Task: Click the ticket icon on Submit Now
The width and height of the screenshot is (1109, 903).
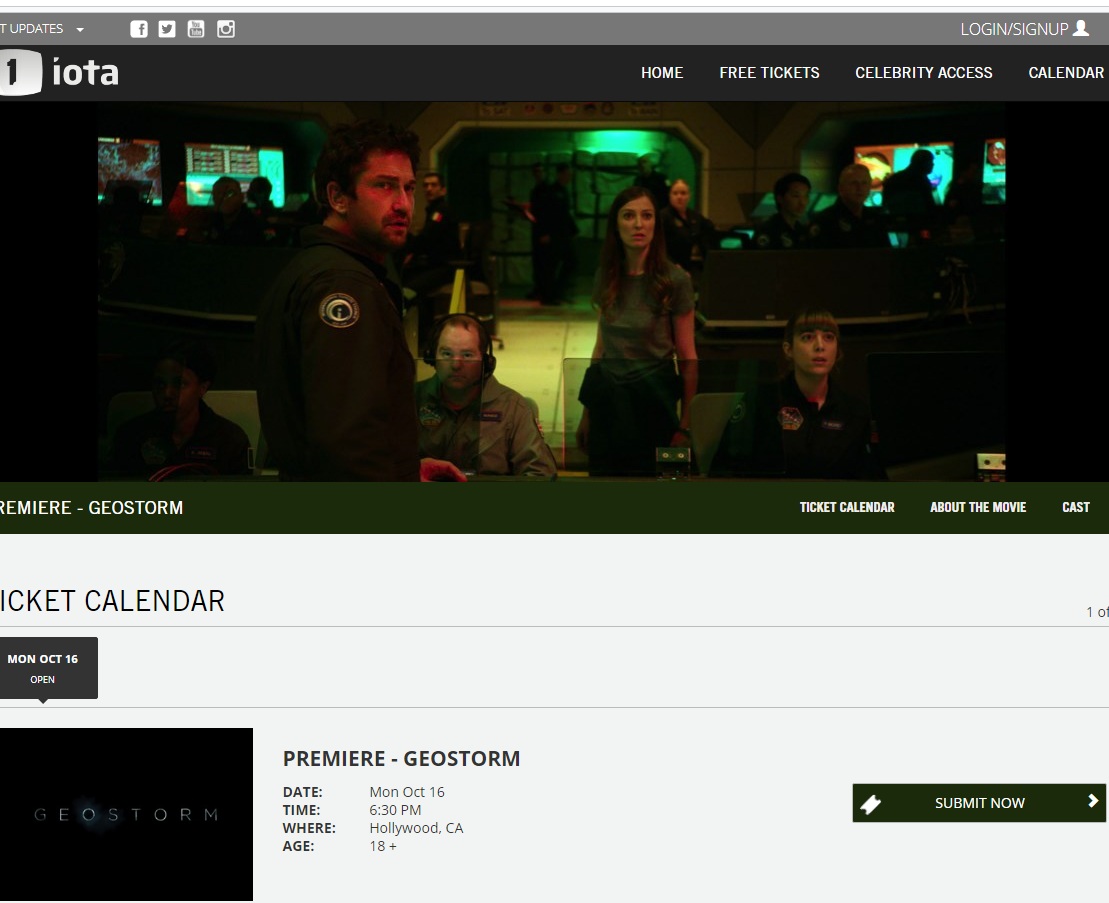Action: point(871,804)
